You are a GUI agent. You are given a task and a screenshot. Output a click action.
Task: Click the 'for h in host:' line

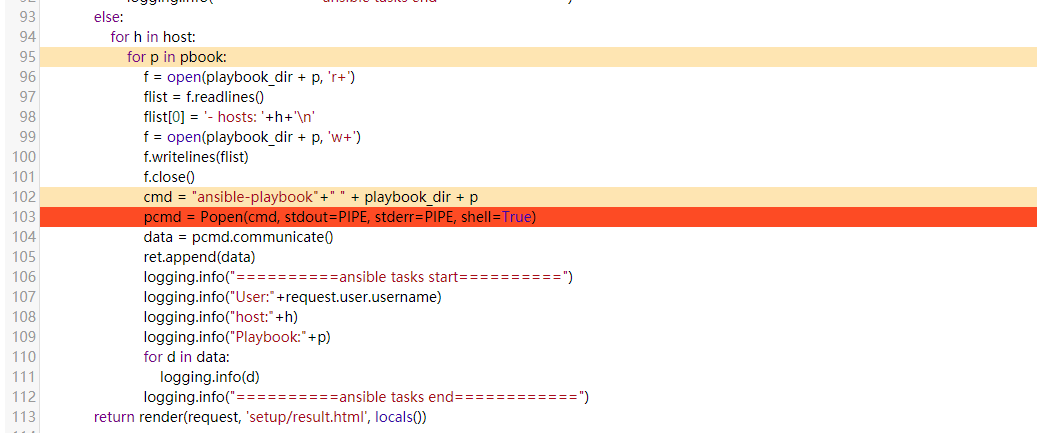click(x=153, y=37)
